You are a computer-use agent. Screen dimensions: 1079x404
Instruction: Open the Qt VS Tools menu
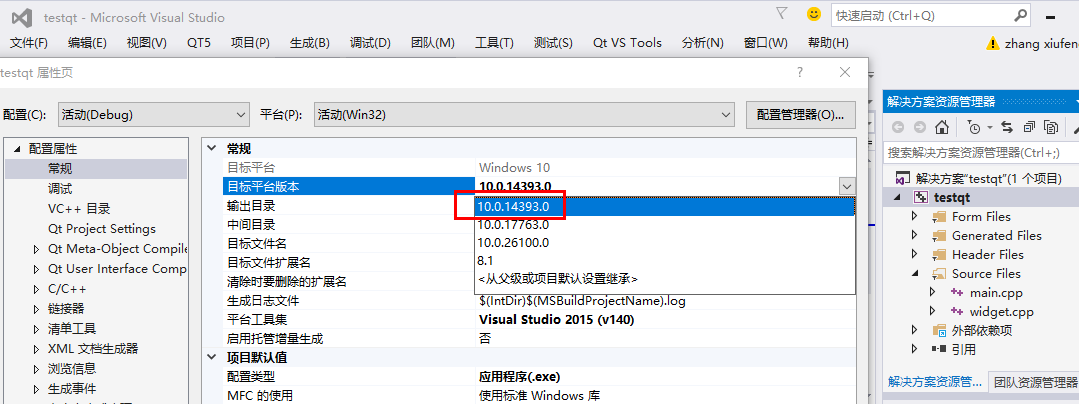coord(627,43)
